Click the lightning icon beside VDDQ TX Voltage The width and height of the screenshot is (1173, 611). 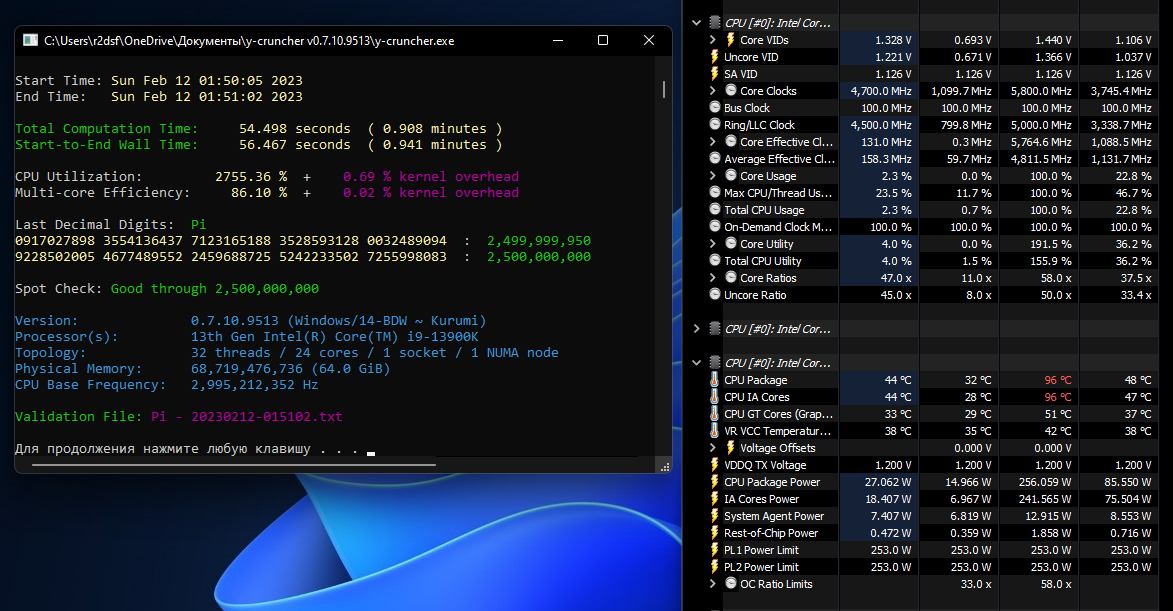(x=715, y=465)
